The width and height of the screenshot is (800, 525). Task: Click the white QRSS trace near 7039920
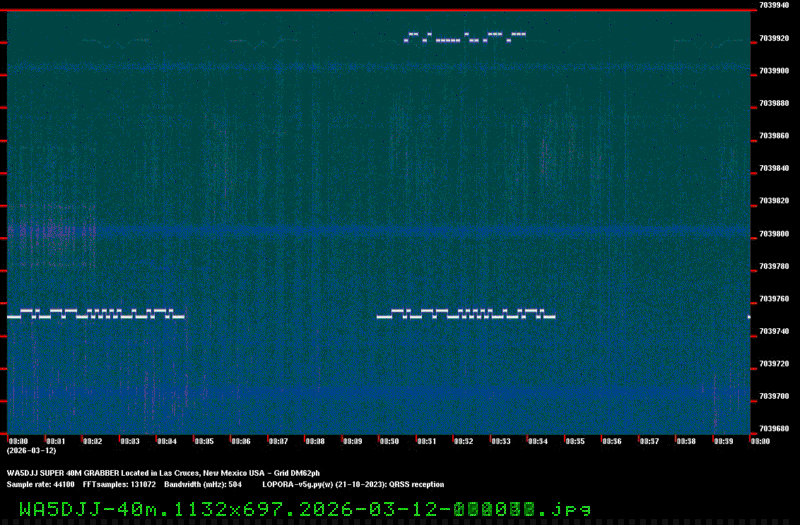point(464,37)
